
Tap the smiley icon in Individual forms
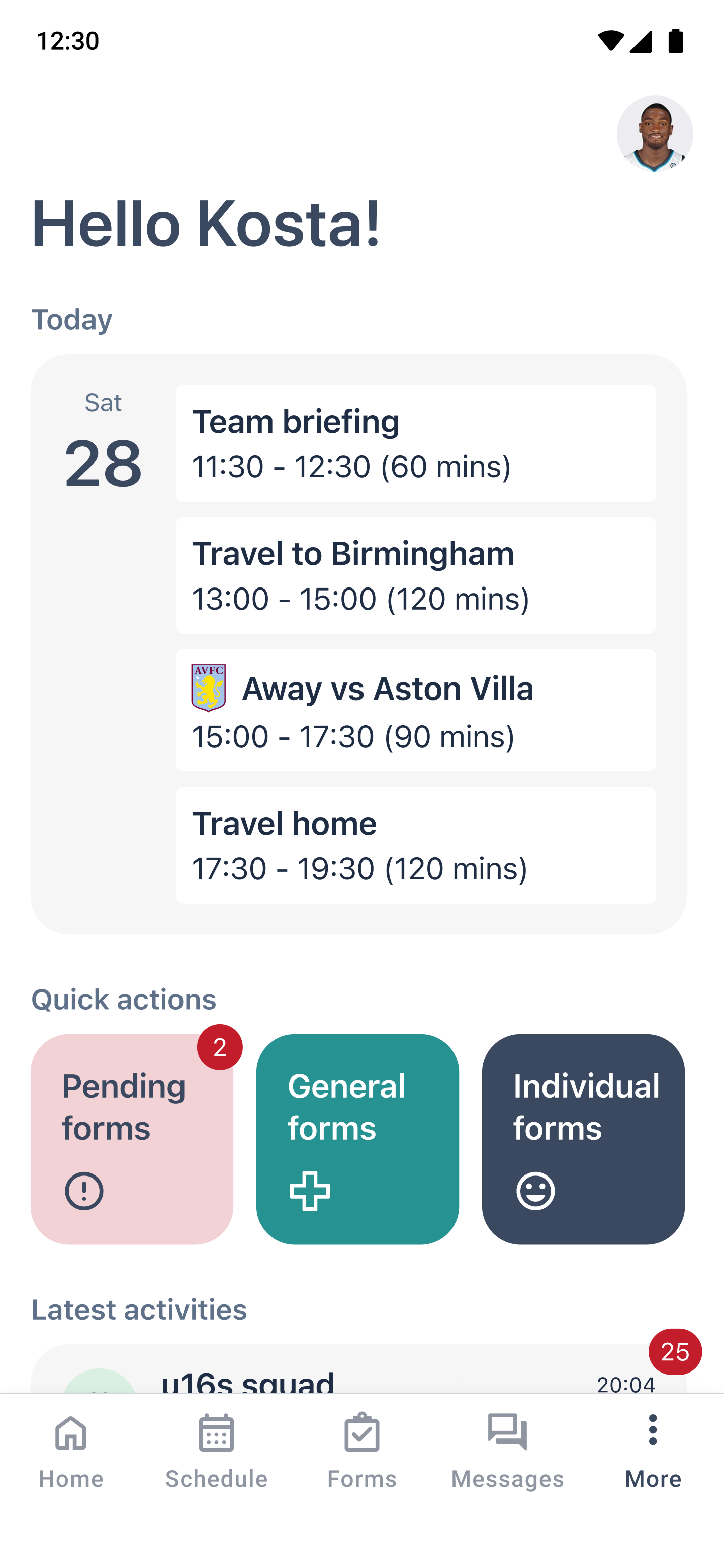tap(535, 1191)
